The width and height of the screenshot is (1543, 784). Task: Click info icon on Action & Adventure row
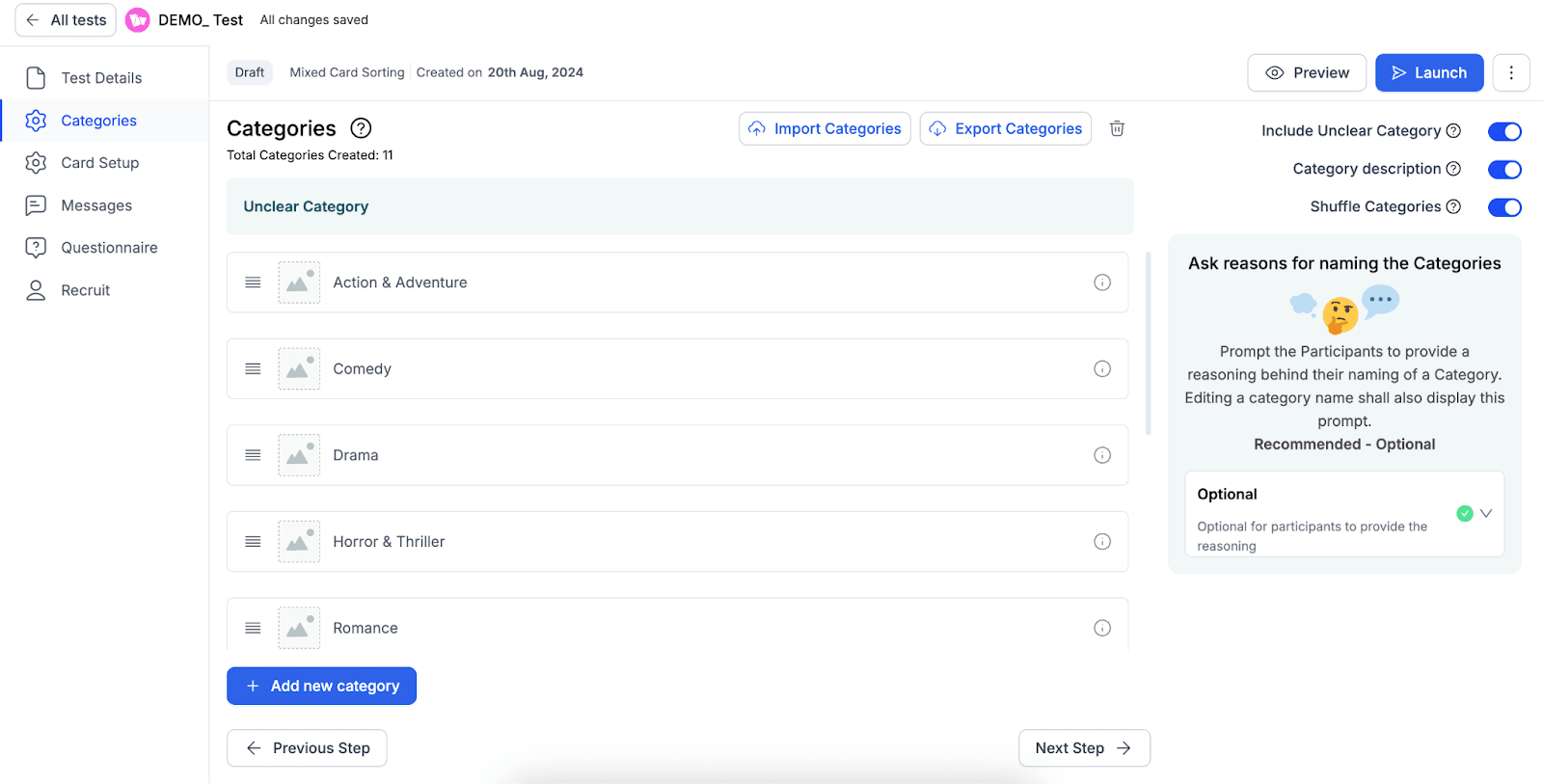click(1101, 283)
